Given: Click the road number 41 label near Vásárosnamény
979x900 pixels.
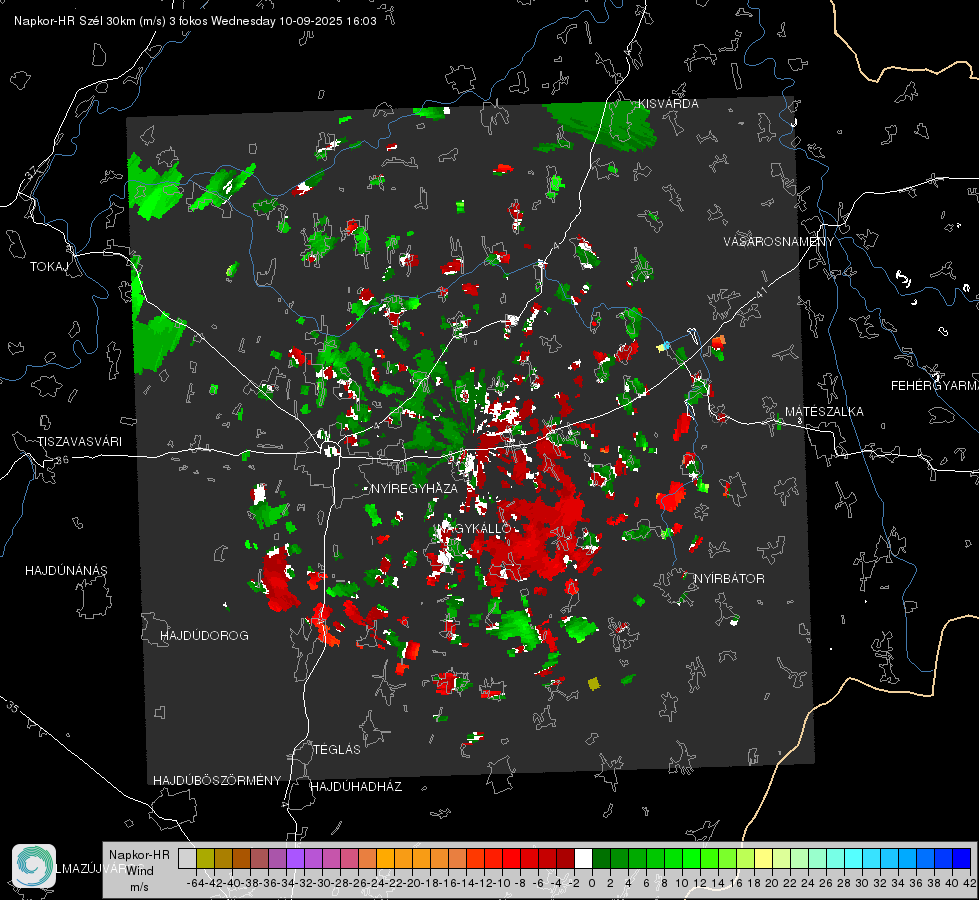Looking at the screenshot, I should coord(760,292).
